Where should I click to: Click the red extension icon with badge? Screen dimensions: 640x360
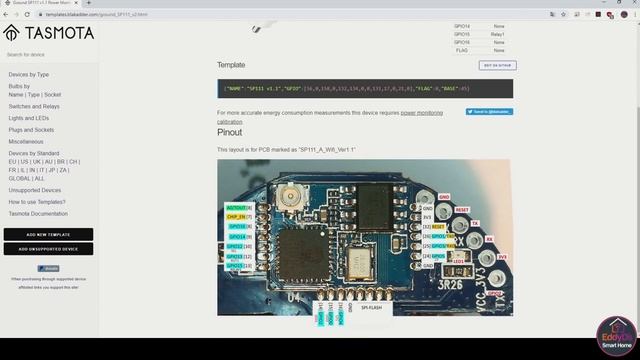(x=610, y=15)
